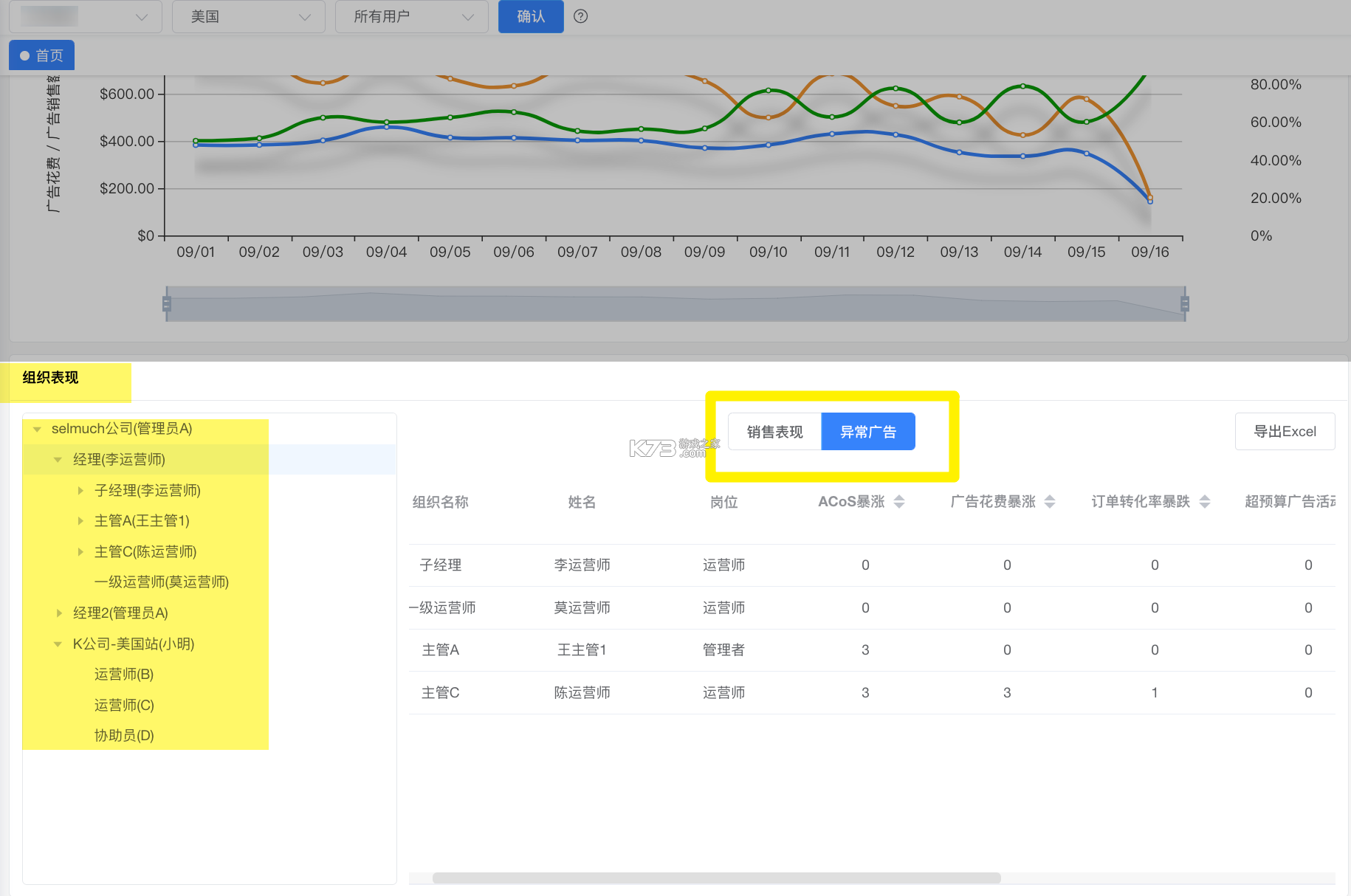Viewport: 1351px width, 896px height.
Task: Click the 管理者 position cell
Action: [x=723, y=650]
